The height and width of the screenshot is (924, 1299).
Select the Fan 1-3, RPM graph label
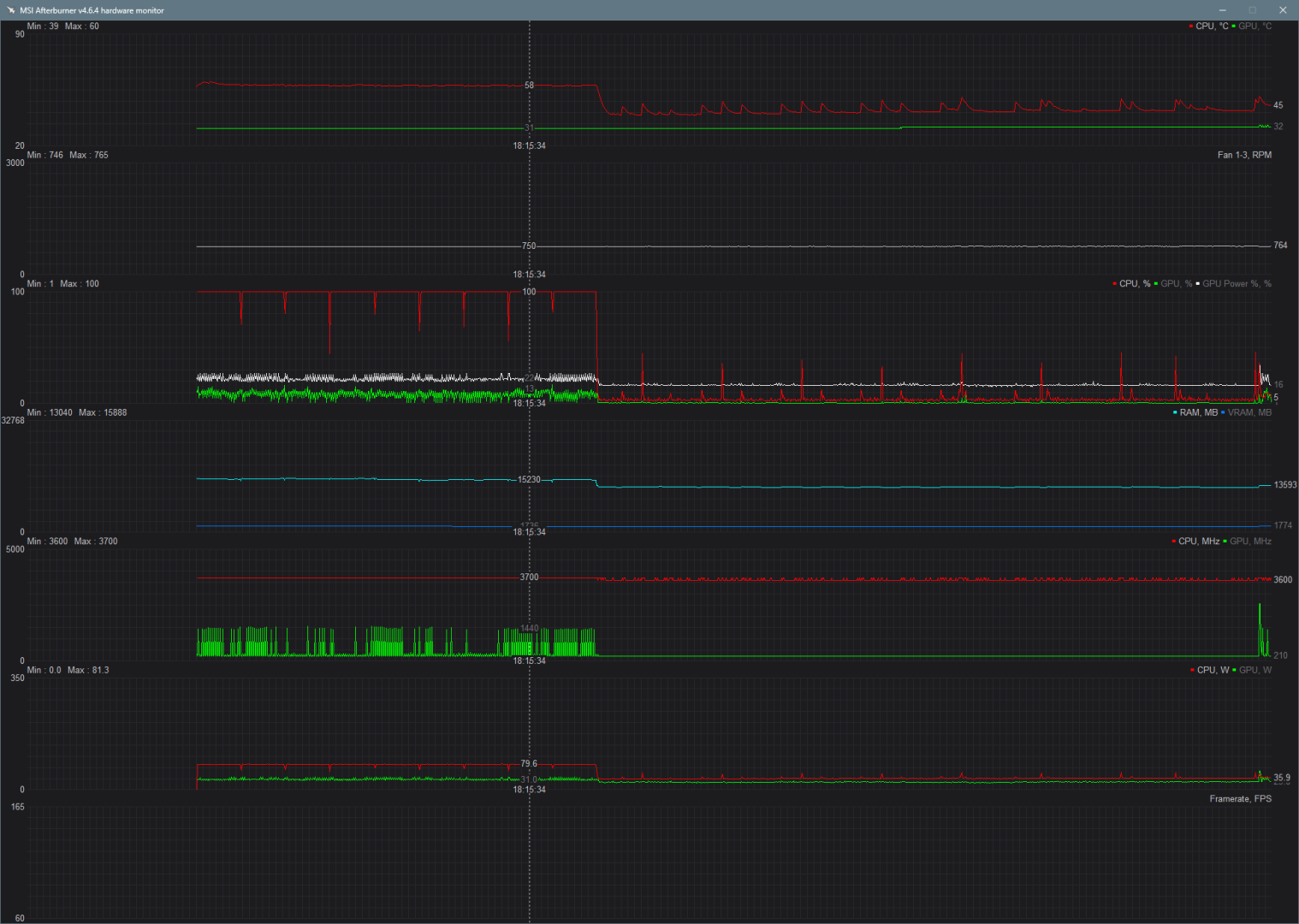click(1244, 155)
